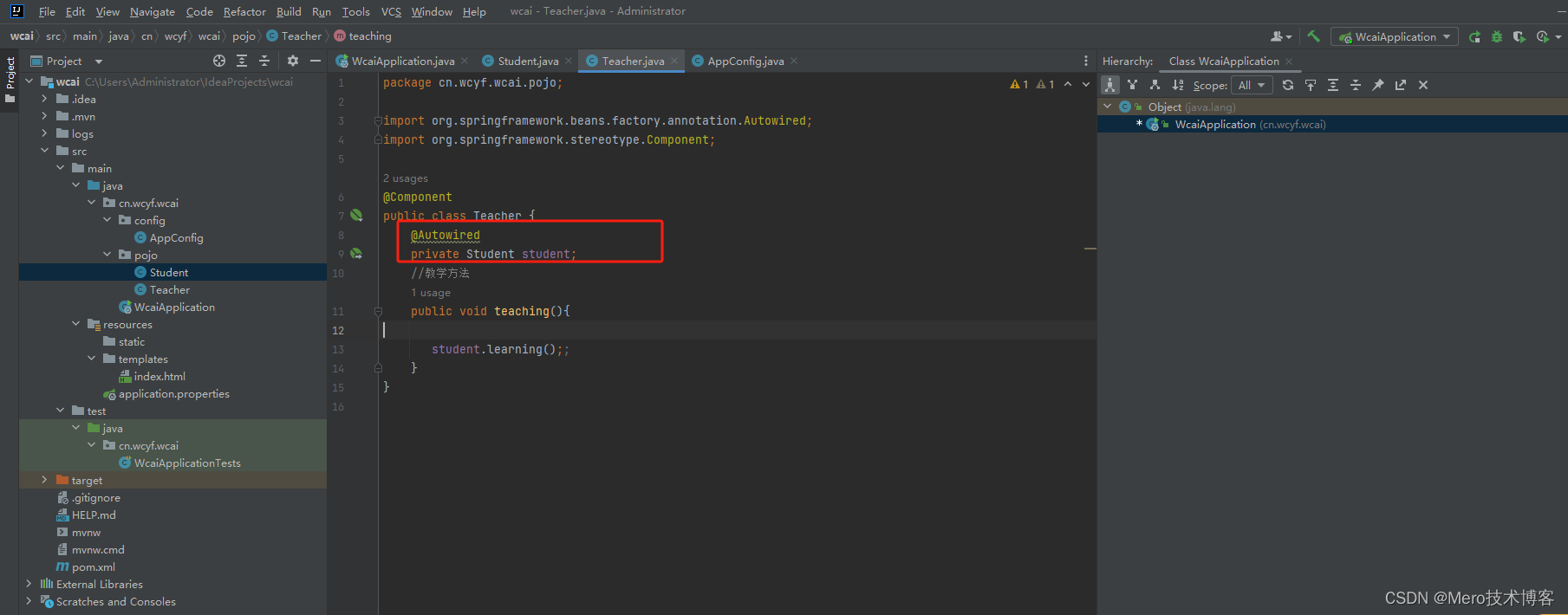Run with coverage using the shield icon
The width and height of the screenshot is (1568, 615).
point(1519,36)
